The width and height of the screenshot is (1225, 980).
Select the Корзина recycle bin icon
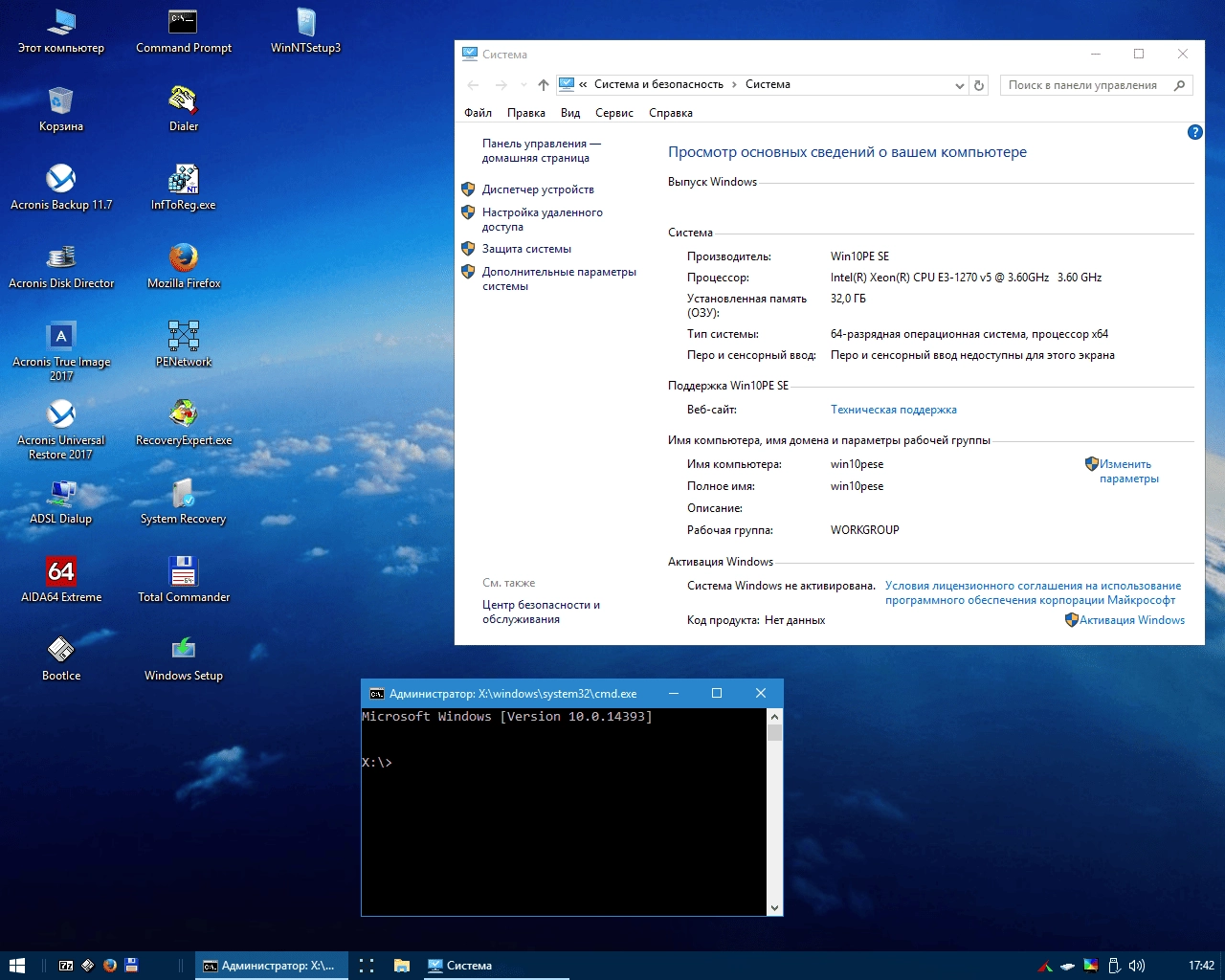[61, 110]
